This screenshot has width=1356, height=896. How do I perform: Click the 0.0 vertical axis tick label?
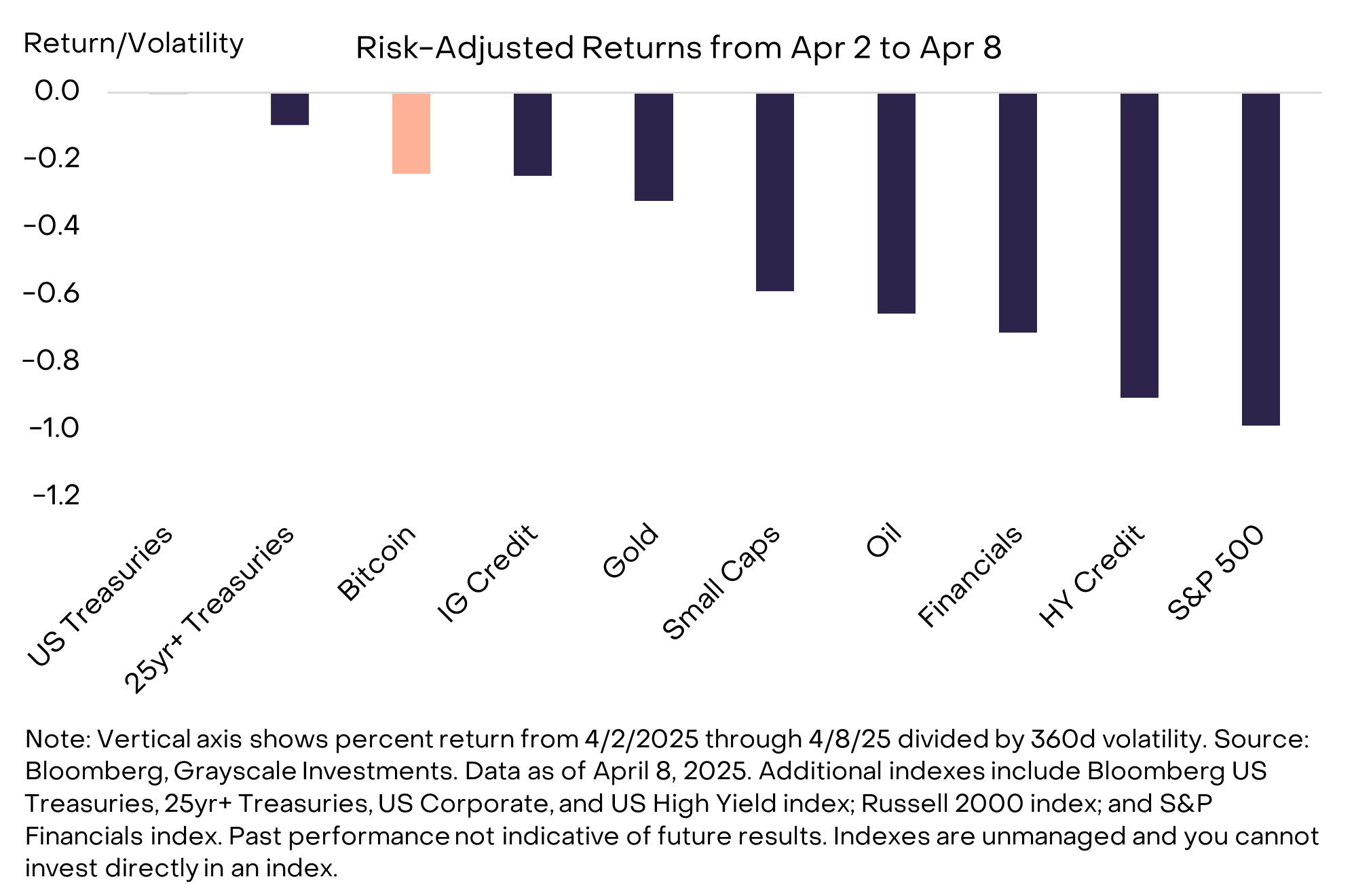57,91
